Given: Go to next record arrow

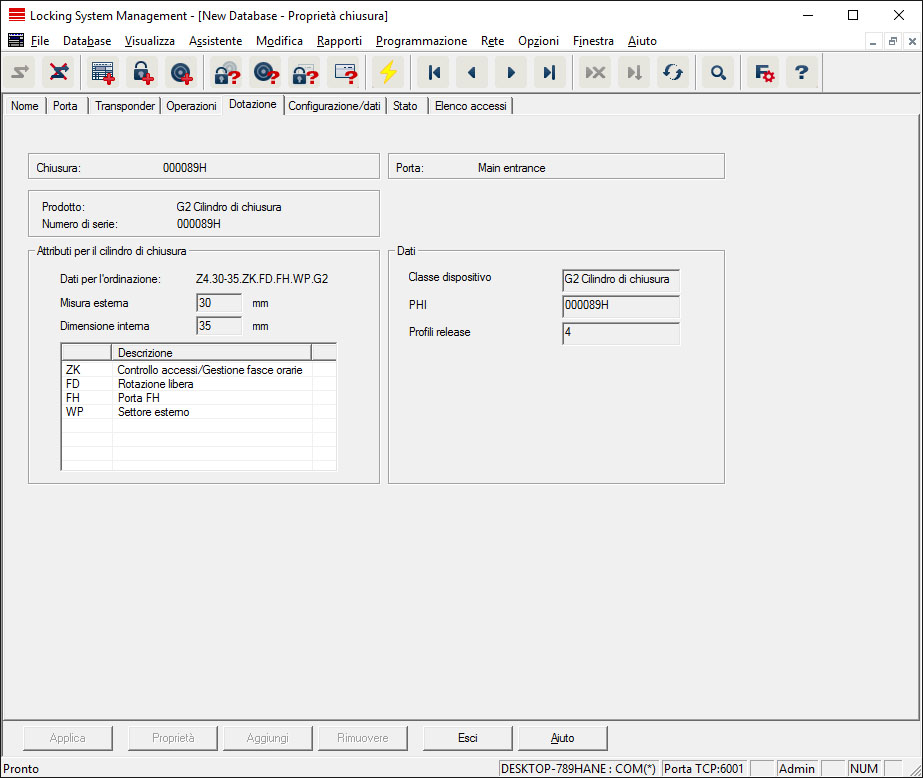Looking at the screenshot, I should [511, 73].
